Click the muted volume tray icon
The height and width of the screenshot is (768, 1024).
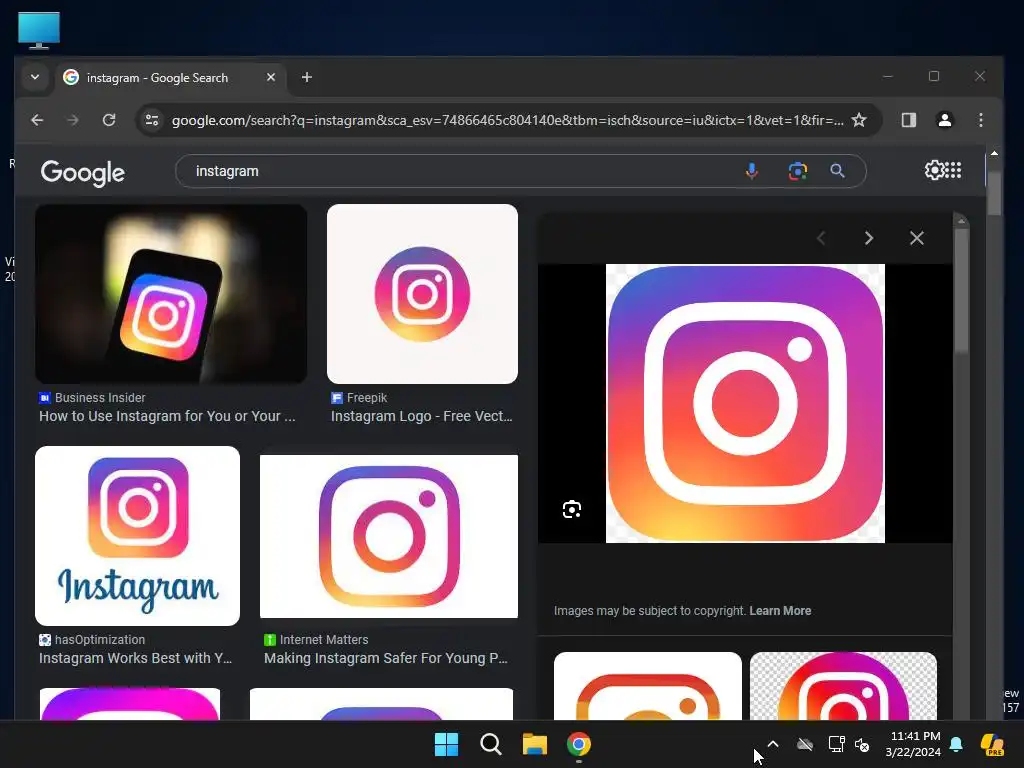point(862,744)
